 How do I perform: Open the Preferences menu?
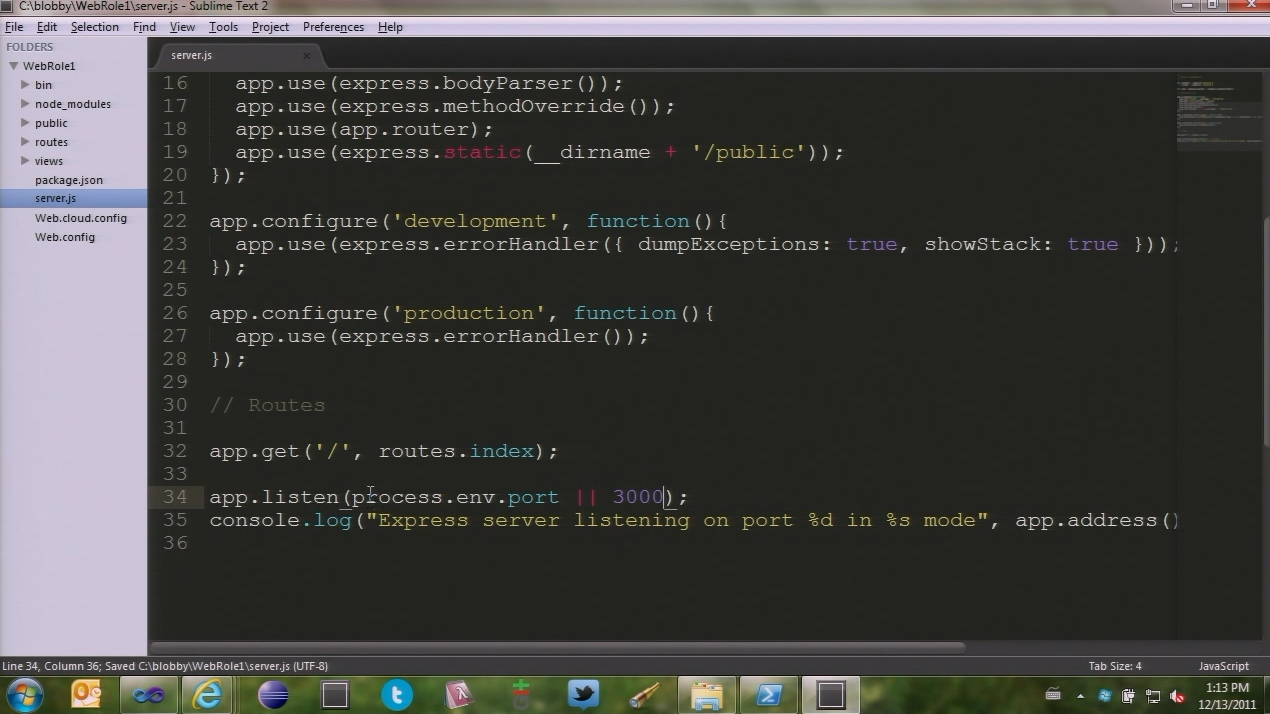click(x=333, y=27)
